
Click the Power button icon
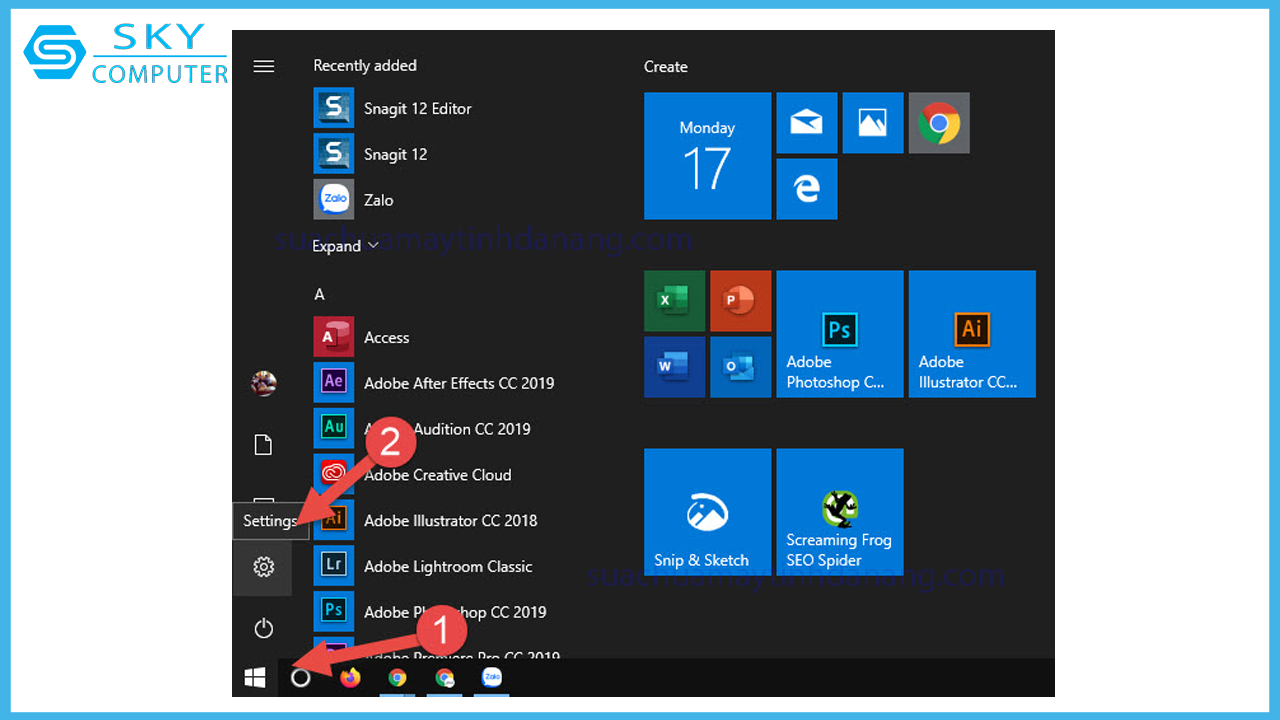point(263,628)
